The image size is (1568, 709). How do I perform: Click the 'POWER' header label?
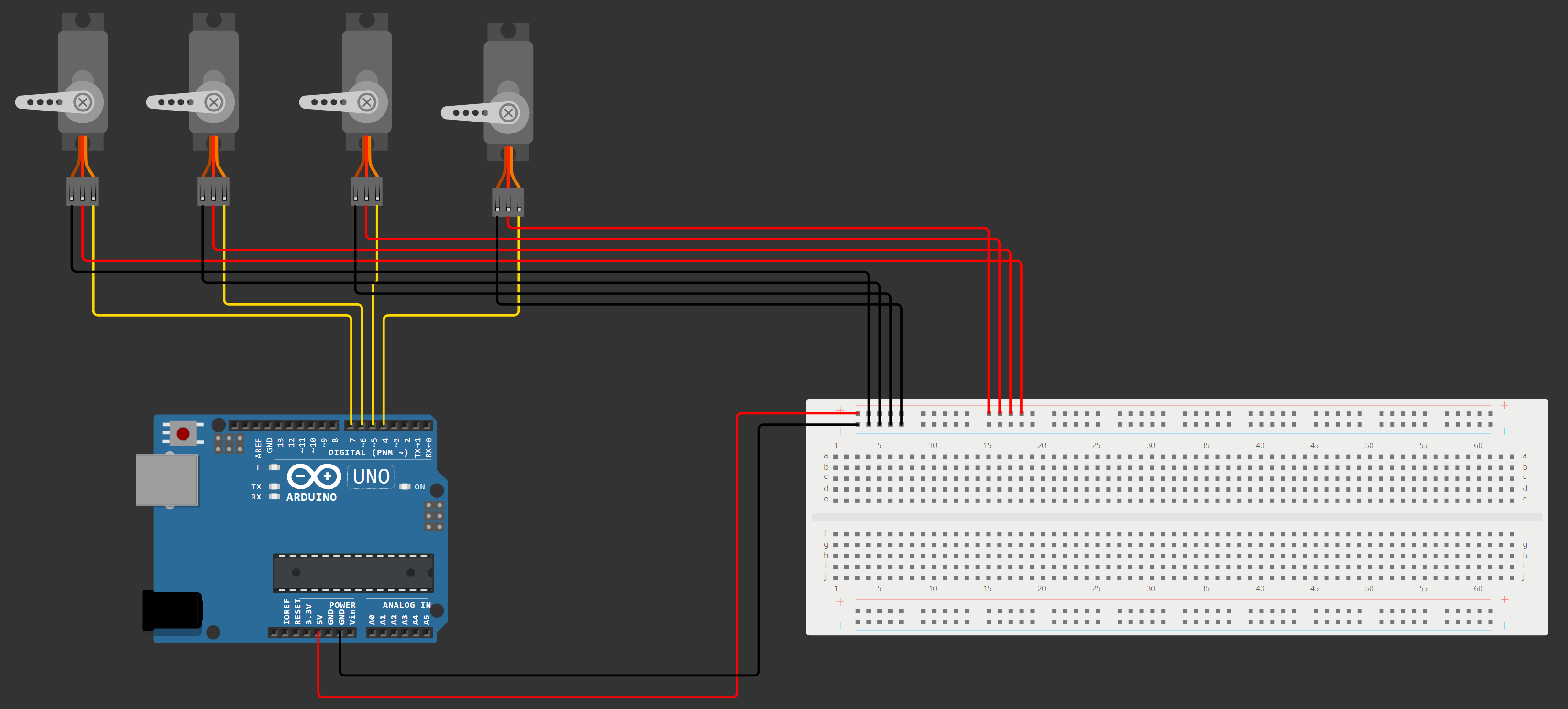(x=342, y=605)
